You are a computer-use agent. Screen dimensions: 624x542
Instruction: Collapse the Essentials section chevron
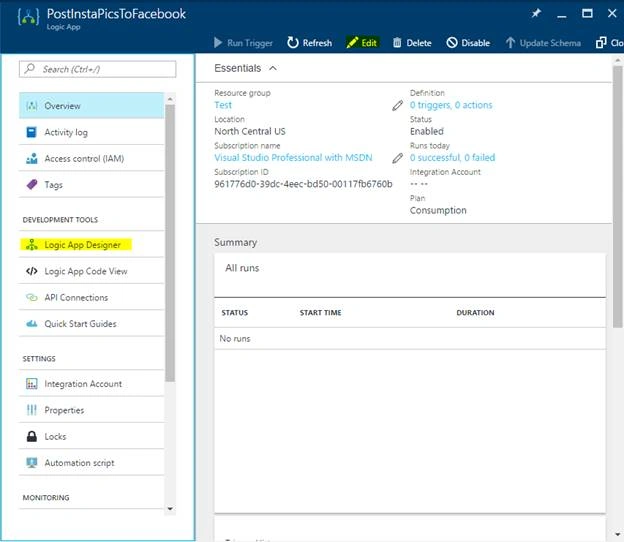(x=273, y=68)
